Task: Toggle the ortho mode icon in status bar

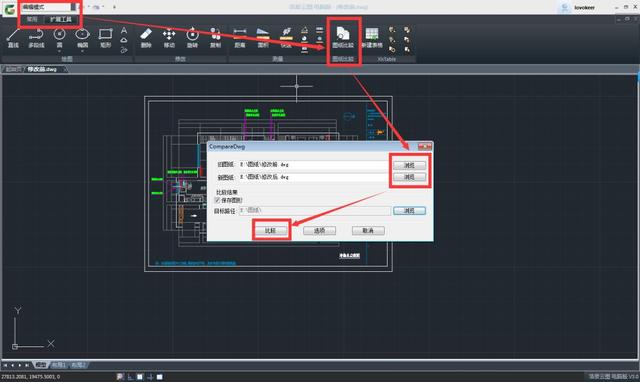Action: click(x=130, y=377)
